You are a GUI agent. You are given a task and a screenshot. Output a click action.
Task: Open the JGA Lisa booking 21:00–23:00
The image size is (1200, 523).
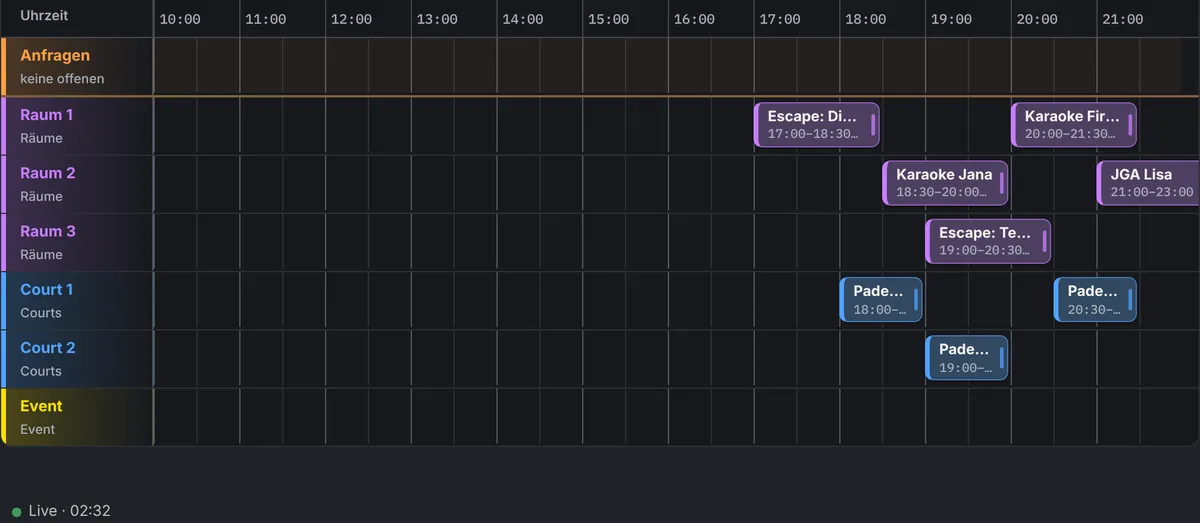click(x=1148, y=183)
